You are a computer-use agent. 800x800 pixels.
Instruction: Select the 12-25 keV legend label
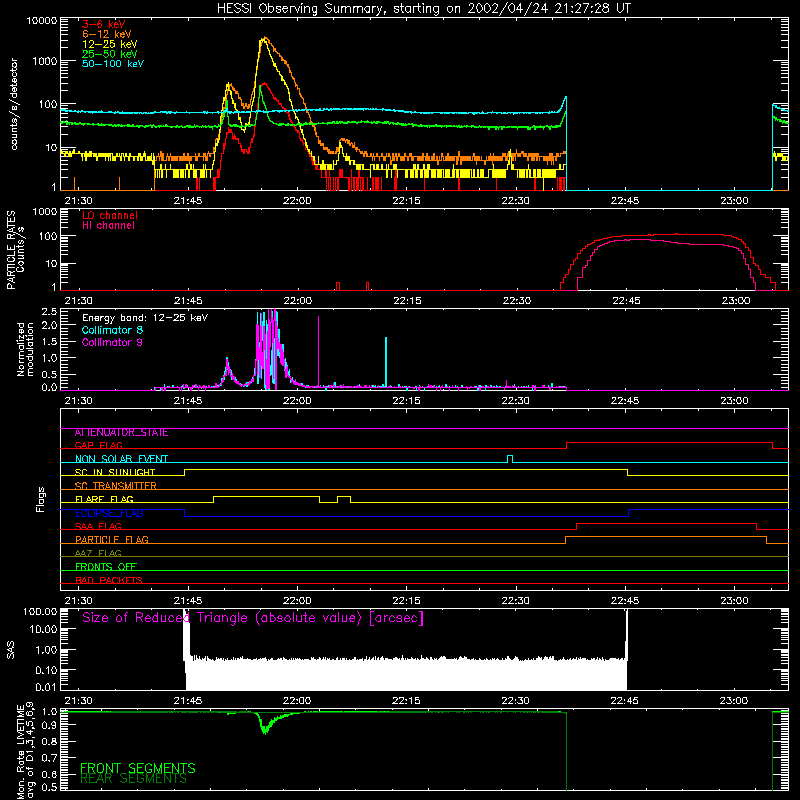110,44
